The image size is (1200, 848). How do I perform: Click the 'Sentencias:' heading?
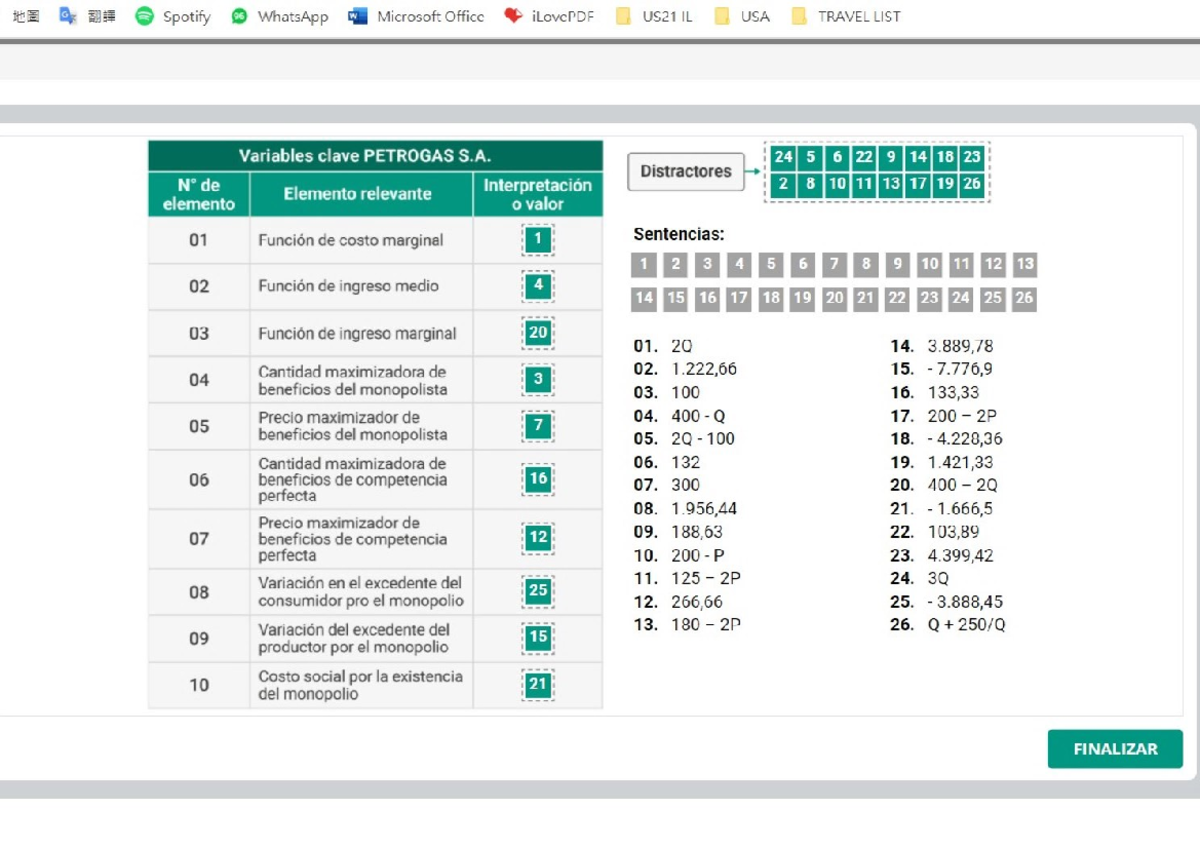[x=679, y=235]
